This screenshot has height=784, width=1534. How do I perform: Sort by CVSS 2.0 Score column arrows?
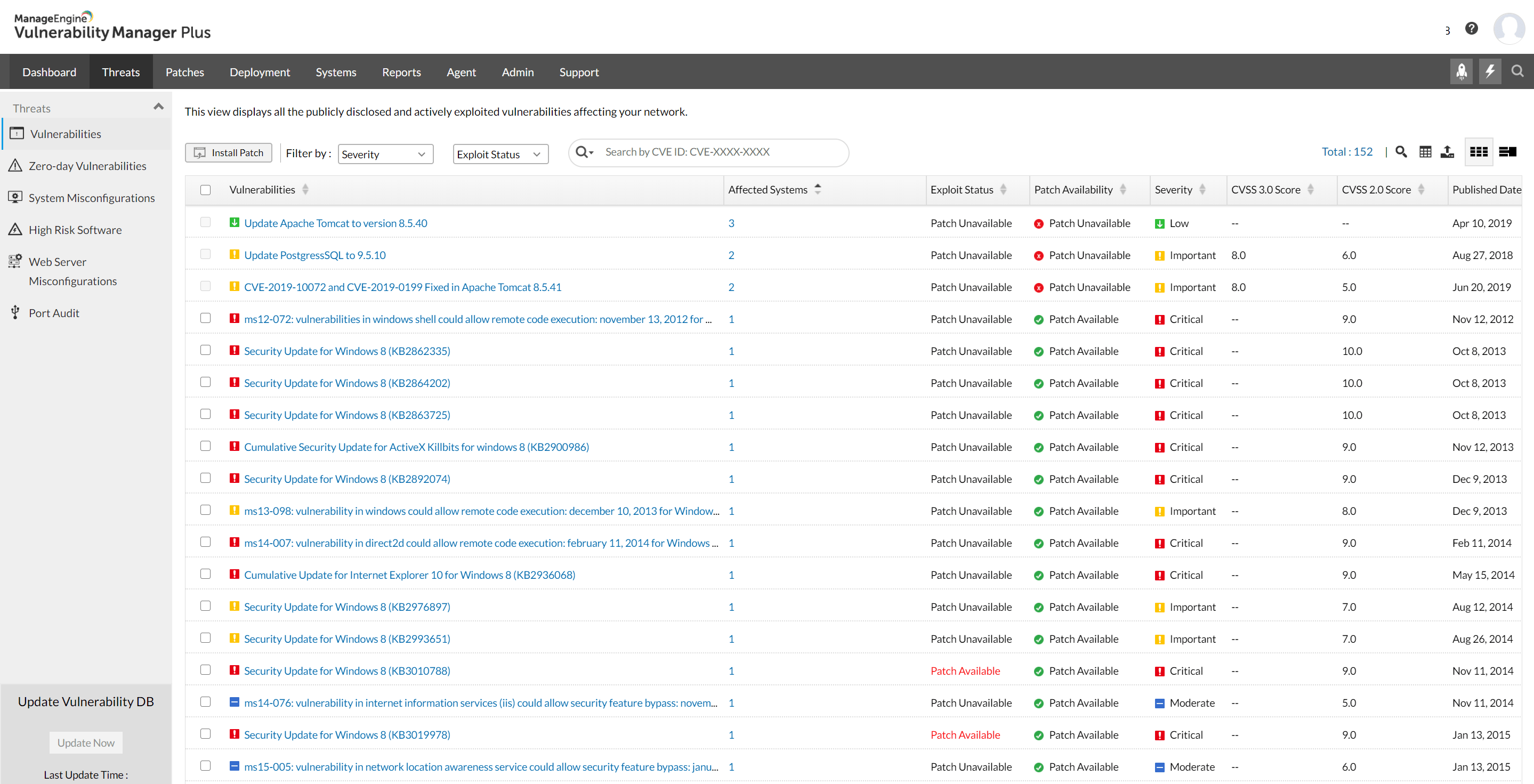coord(1422,189)
